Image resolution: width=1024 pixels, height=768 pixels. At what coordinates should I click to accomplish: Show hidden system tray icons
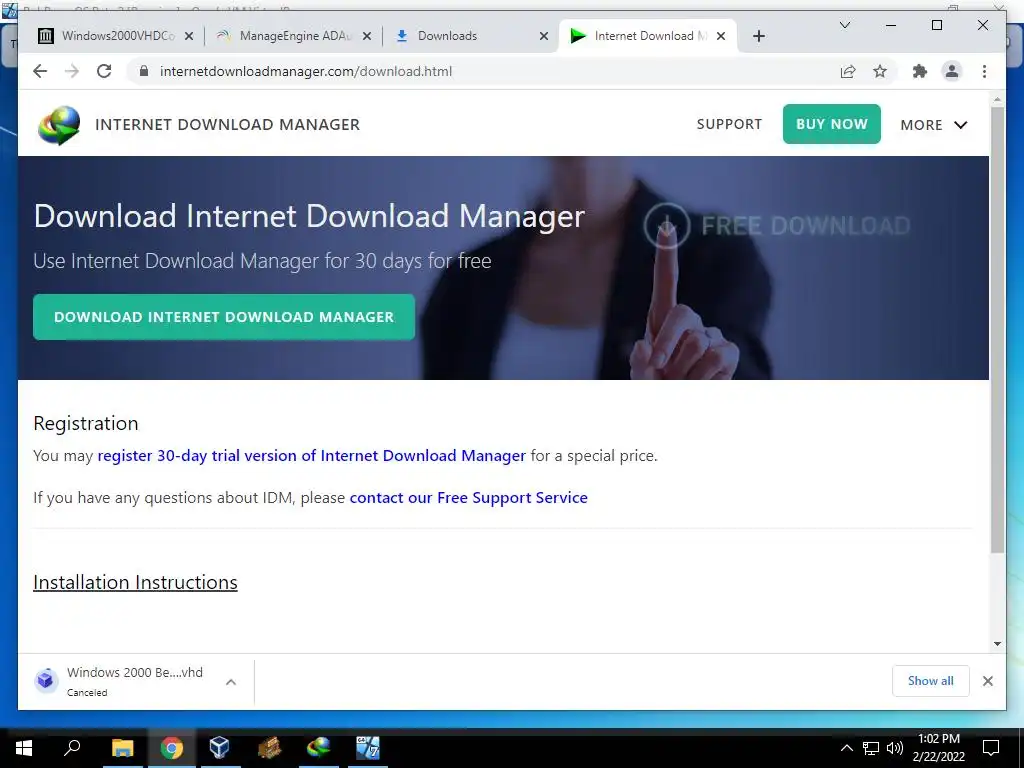tap(846, 748)
